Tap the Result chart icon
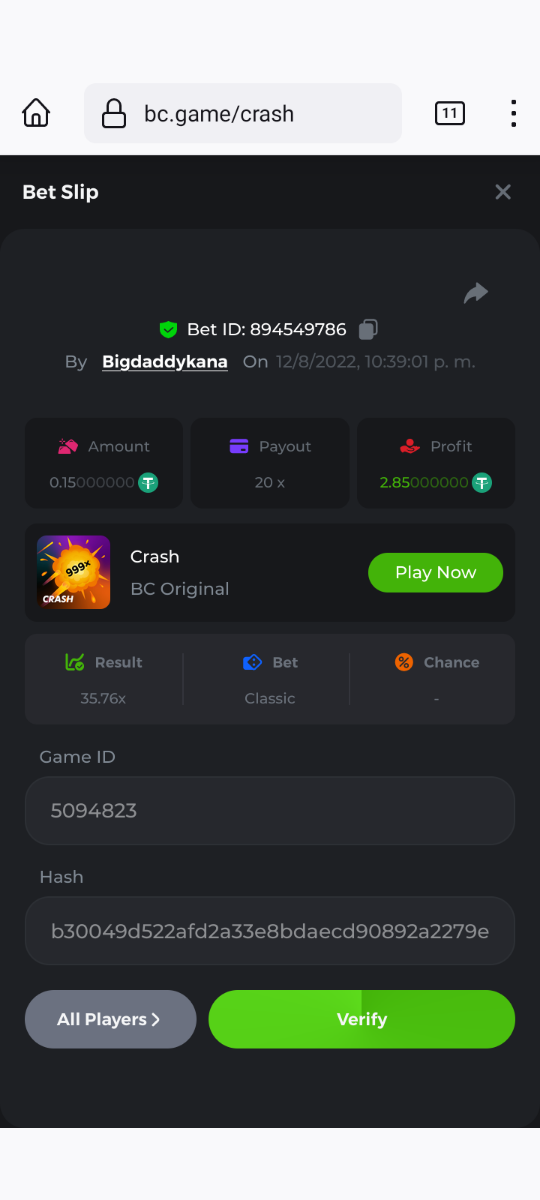The height and width of the screenshot is (1200, 540). [x=74, y=662]
